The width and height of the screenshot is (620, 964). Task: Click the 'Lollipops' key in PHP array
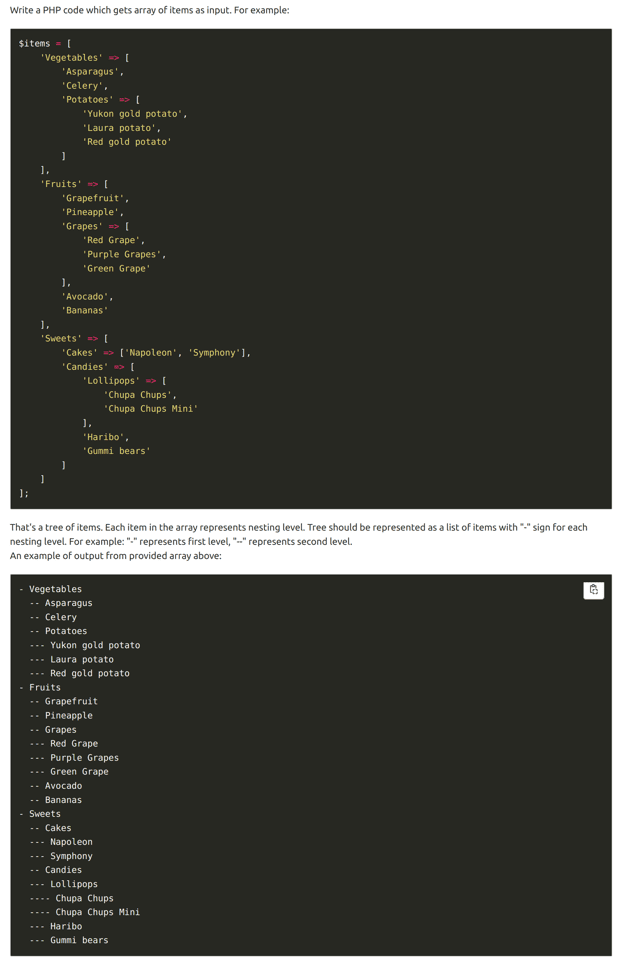tap(111, 381)
